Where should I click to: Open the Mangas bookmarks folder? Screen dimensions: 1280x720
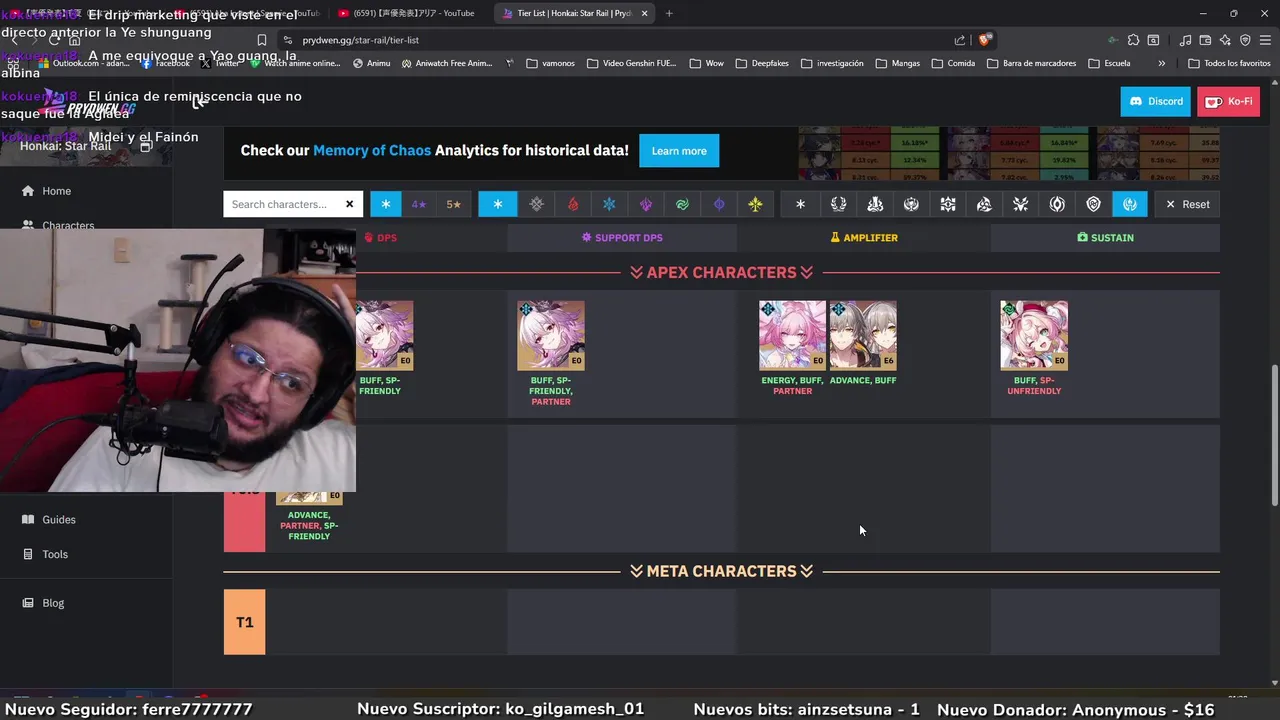click(897, 63)
